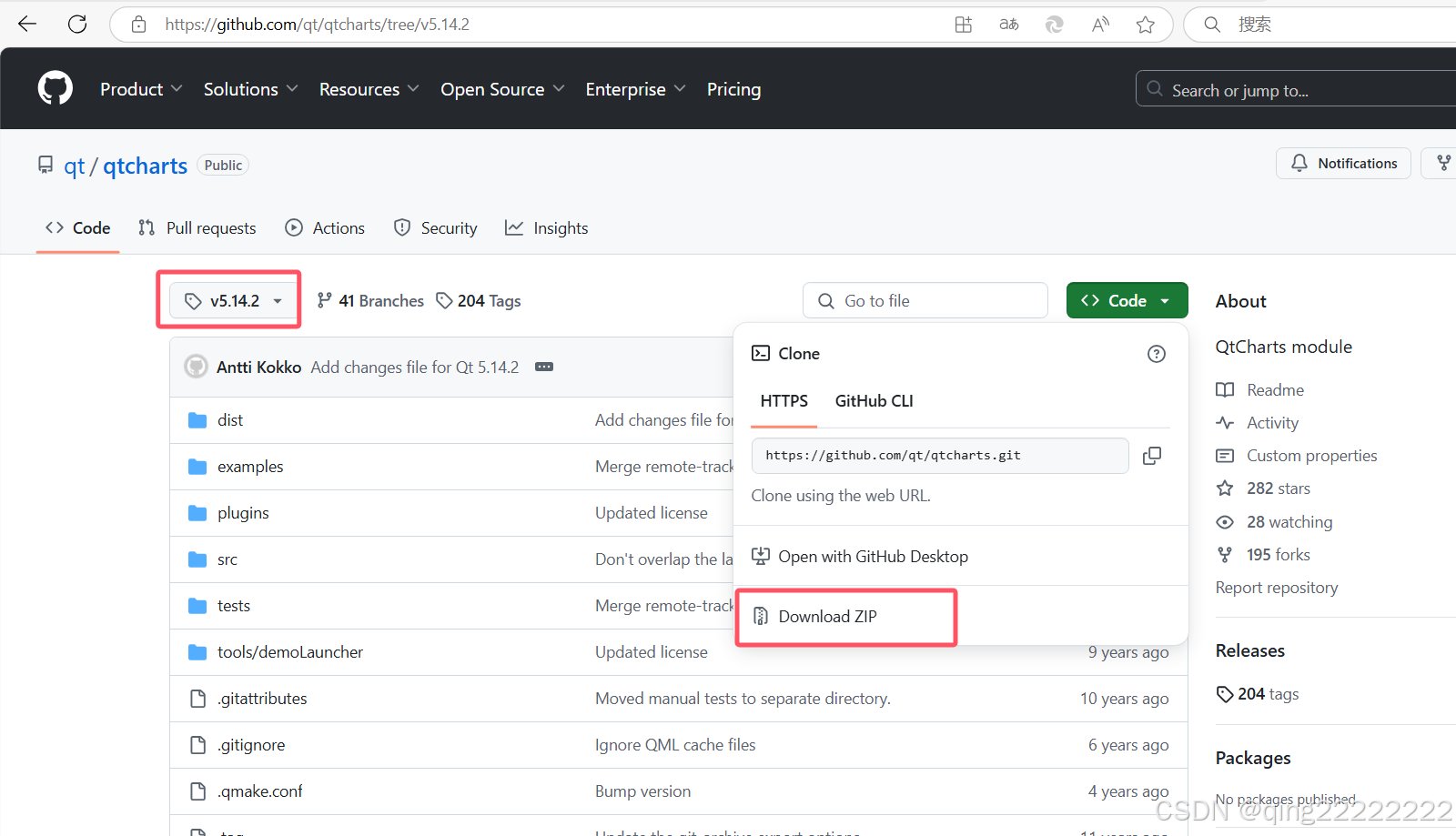The width and height of the screenshot is (1456, 836).
Task: Click the translate icon in address bar
Action: [x=1009, y=25]
